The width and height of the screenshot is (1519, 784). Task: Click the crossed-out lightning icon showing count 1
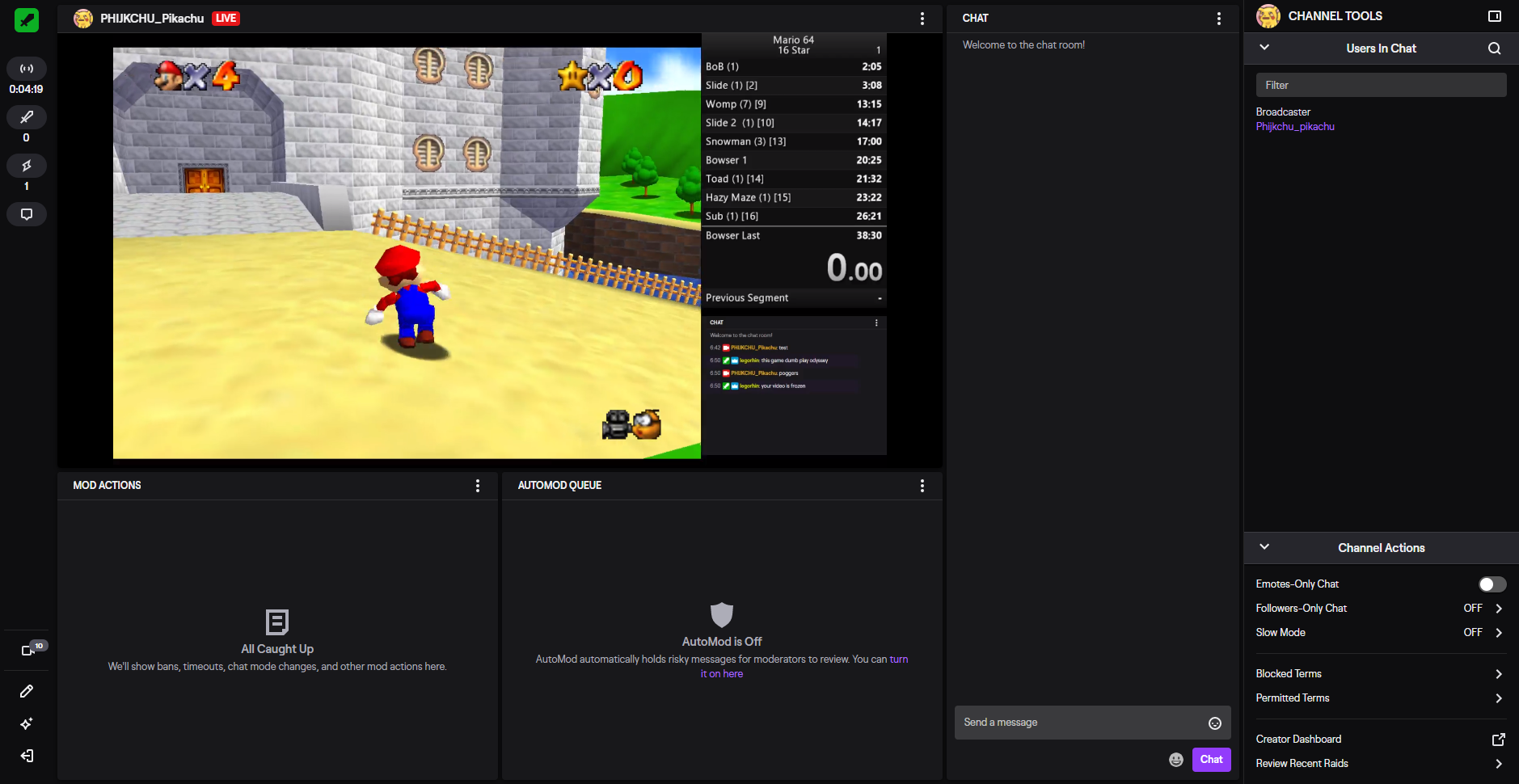coord(27,166)
